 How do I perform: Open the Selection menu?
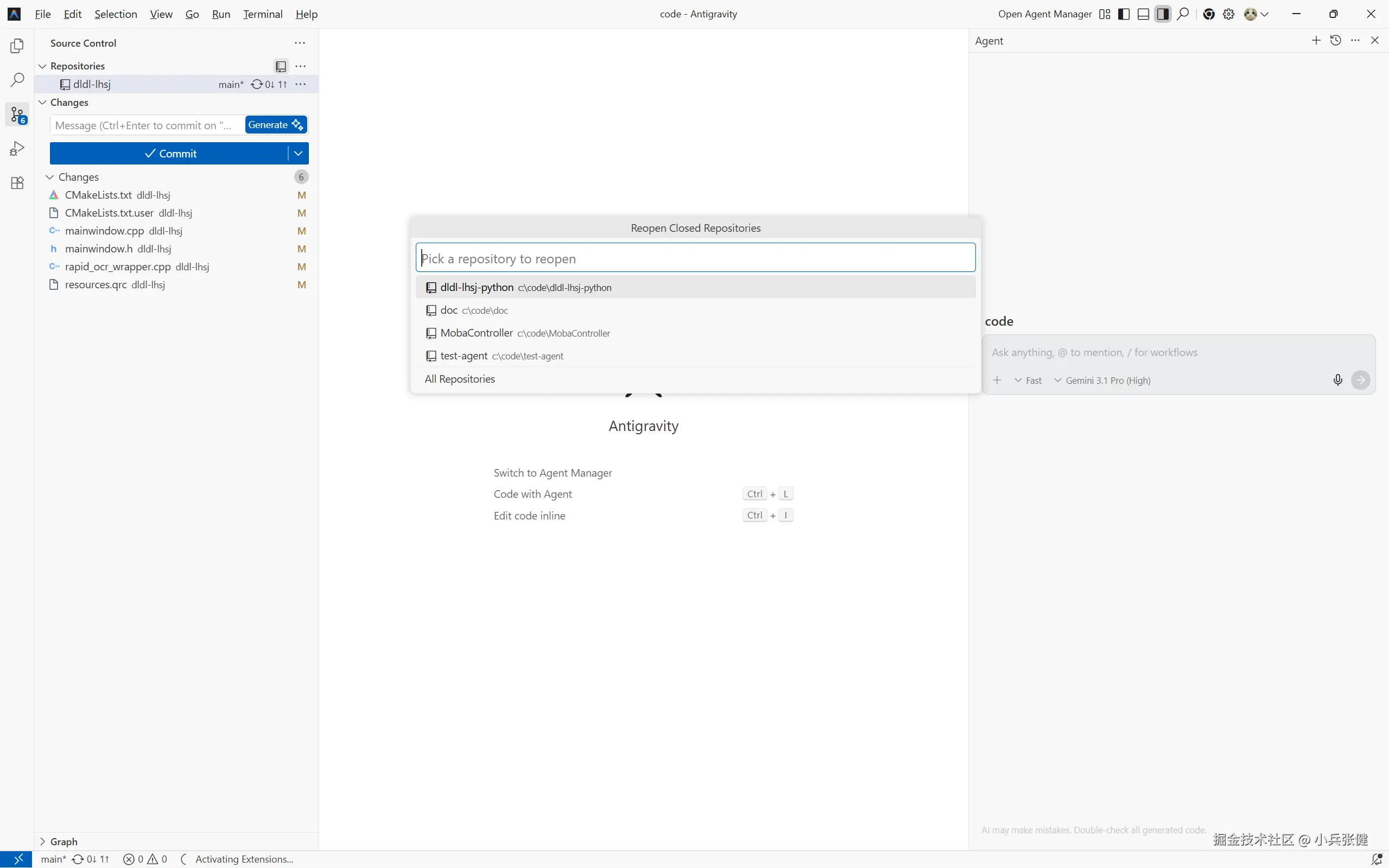(116, 14)
